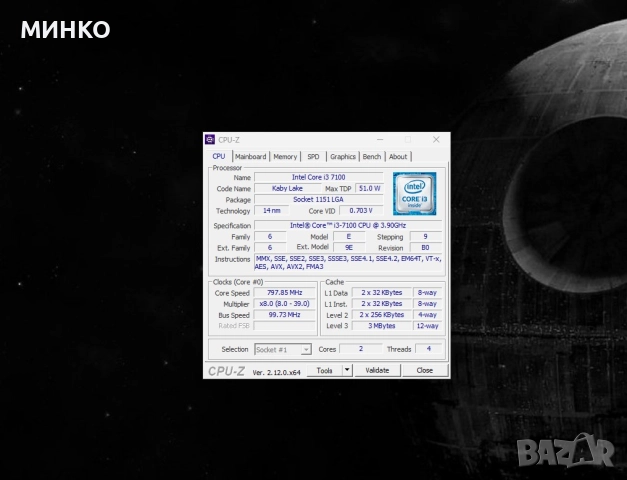Click the Instructions list field
This screenshot has height=480, width=627.
click(x=347, y=263)
